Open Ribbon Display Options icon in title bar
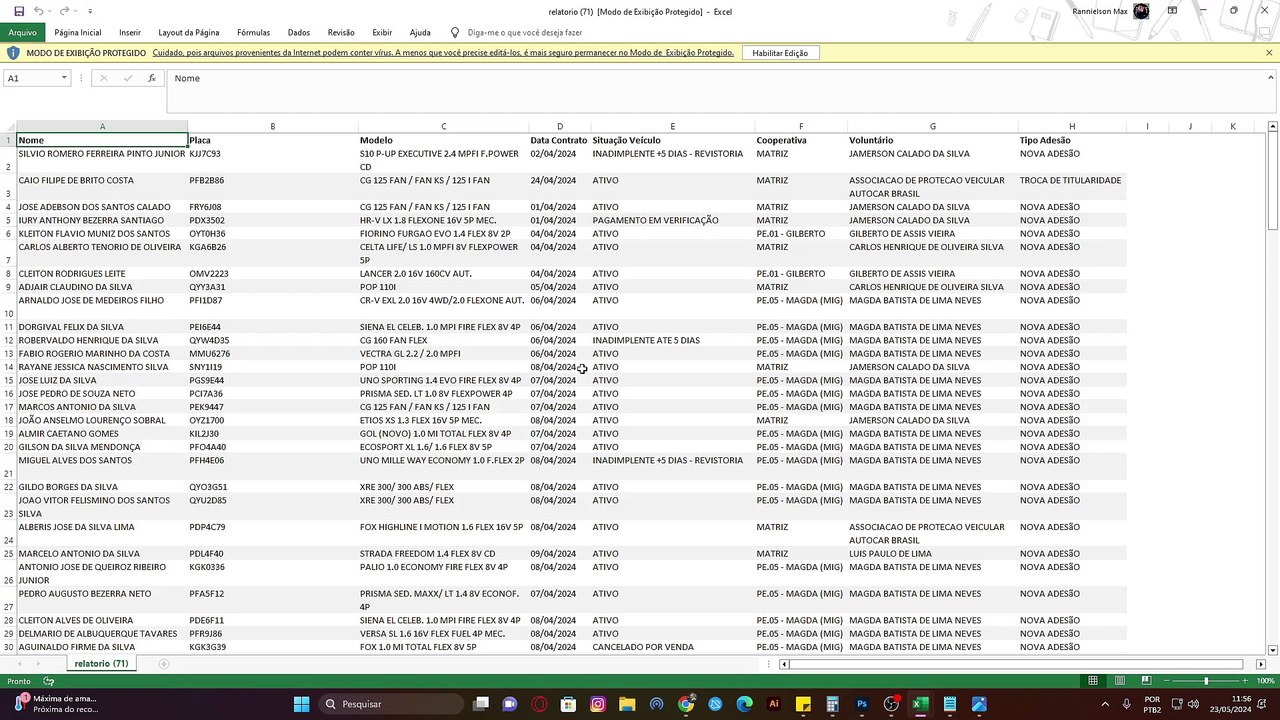The width and height of the screenshot is (1280, 720). click(x=1172, y=11)
